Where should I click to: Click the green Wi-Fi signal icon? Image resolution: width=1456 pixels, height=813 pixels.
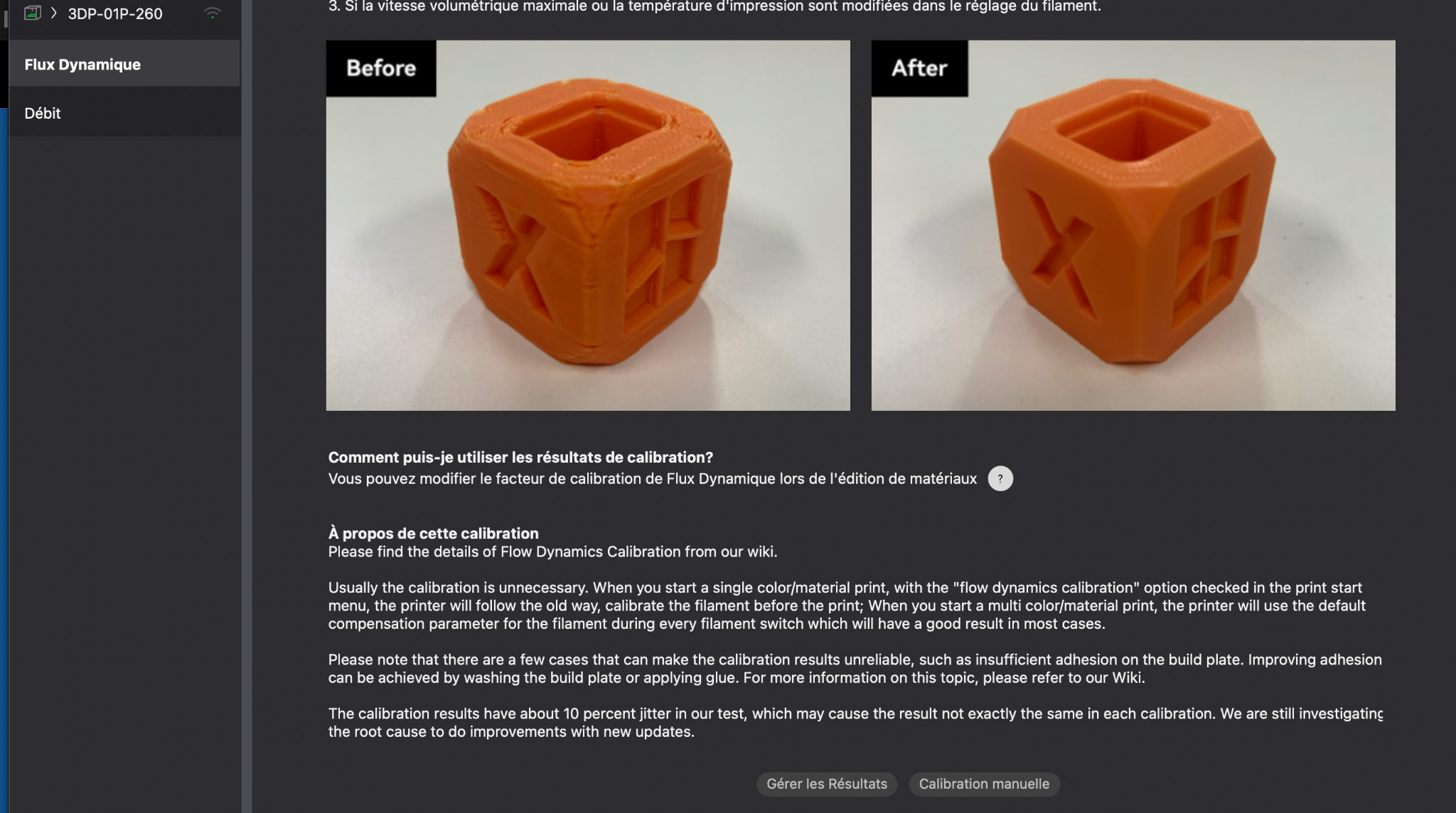[x=212, y=13]
